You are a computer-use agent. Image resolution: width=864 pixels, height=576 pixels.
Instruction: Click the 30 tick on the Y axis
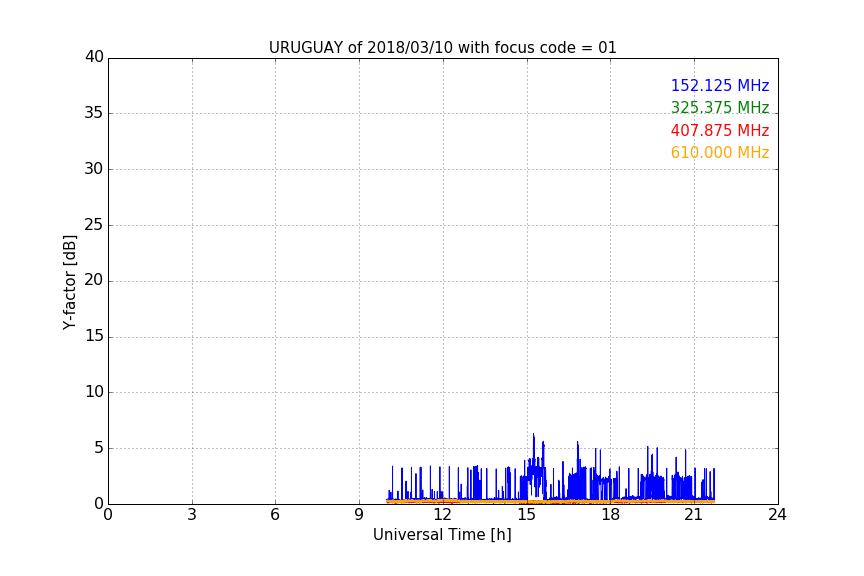[94, 169]
